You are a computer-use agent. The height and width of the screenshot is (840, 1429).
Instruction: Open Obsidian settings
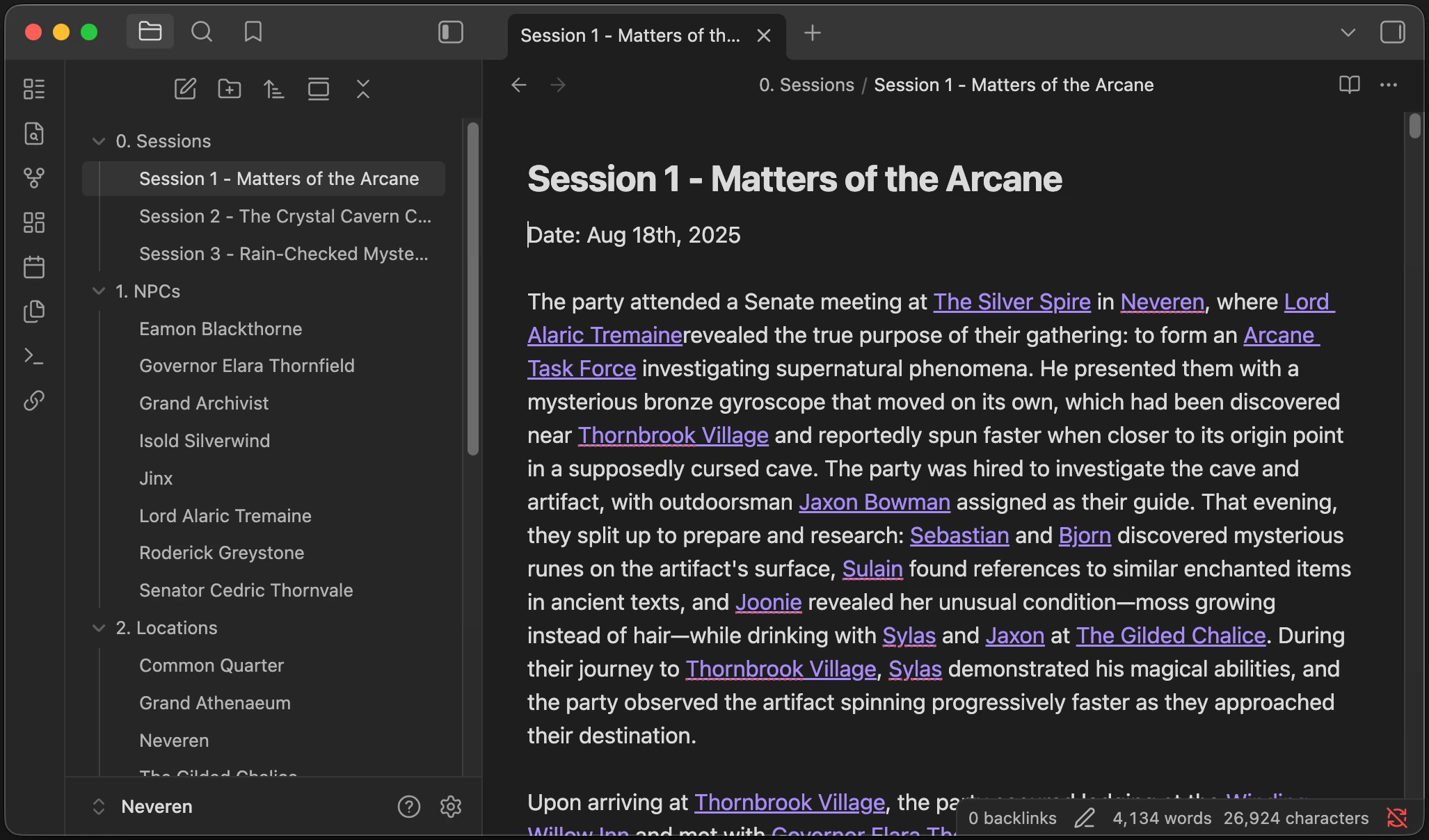pyautogui.click(x=449, y=807)
